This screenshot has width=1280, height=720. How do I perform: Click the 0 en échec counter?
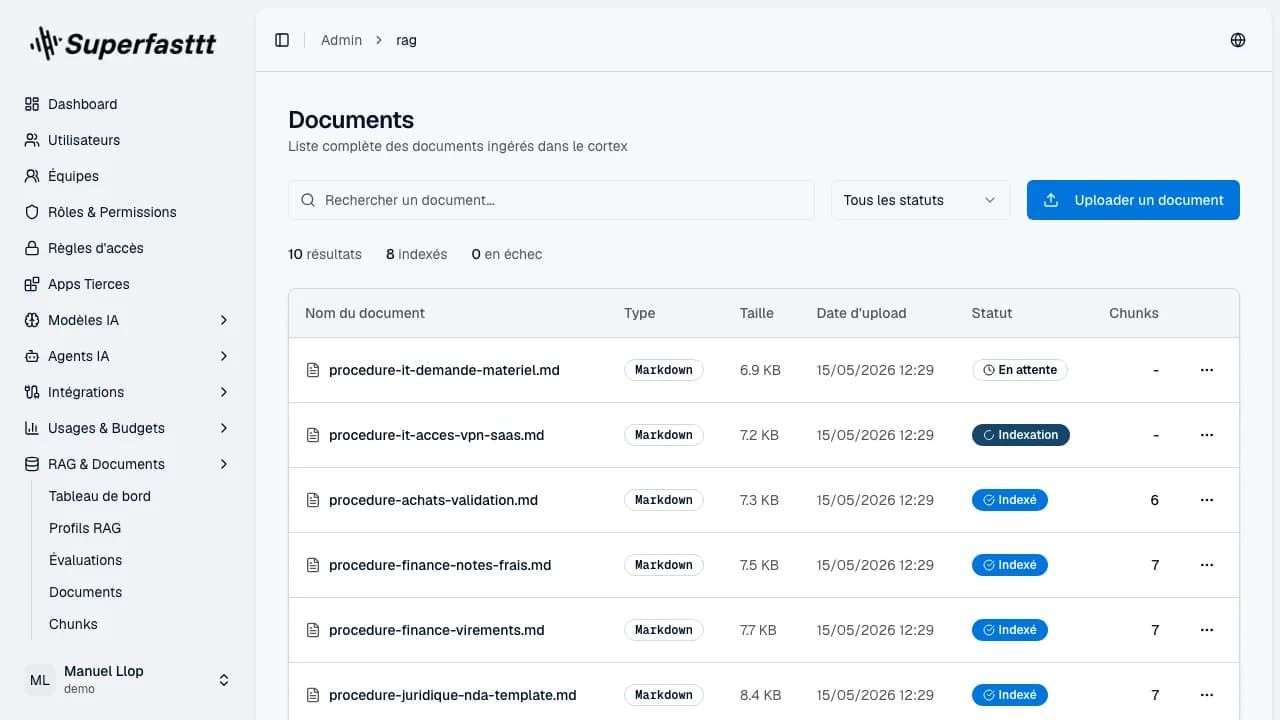coord(507,254)
